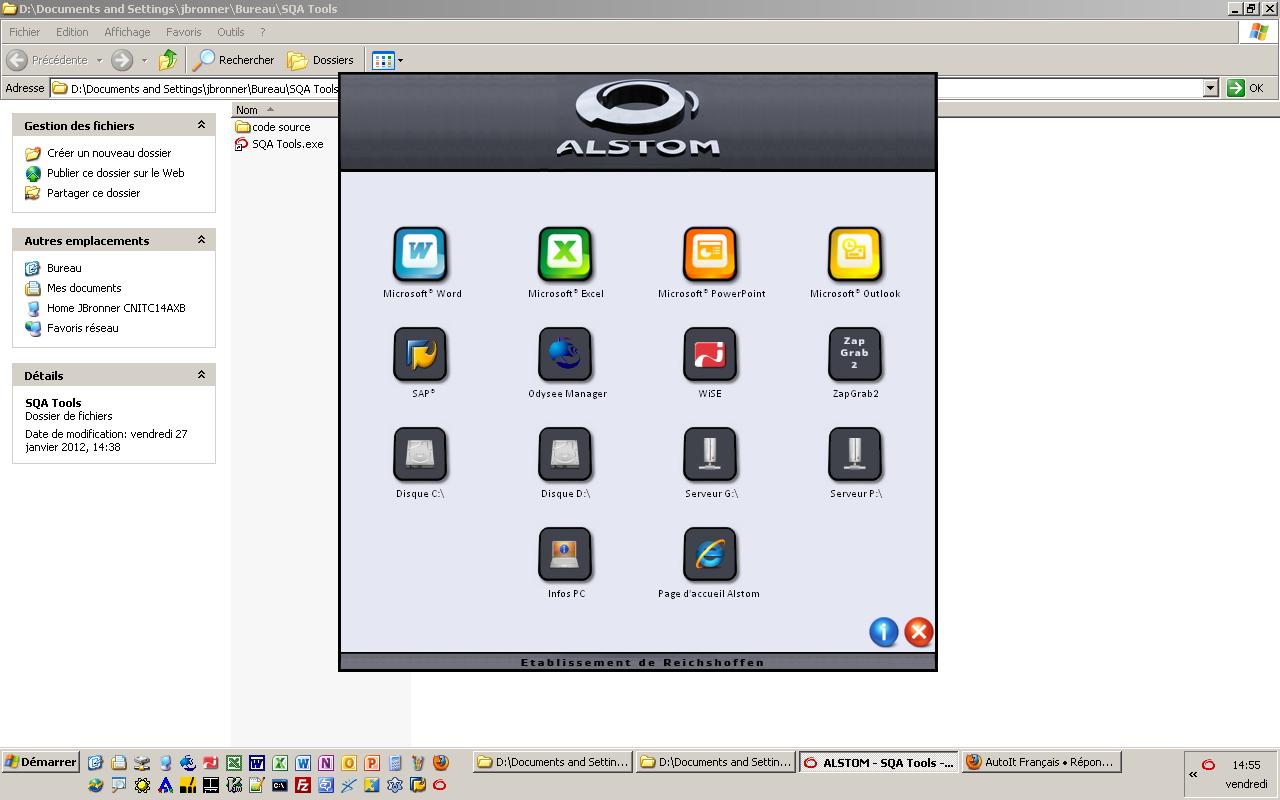Click the OK go button beside address bar
This screenshot has height=800, width=1280.
coord(1246,88)
